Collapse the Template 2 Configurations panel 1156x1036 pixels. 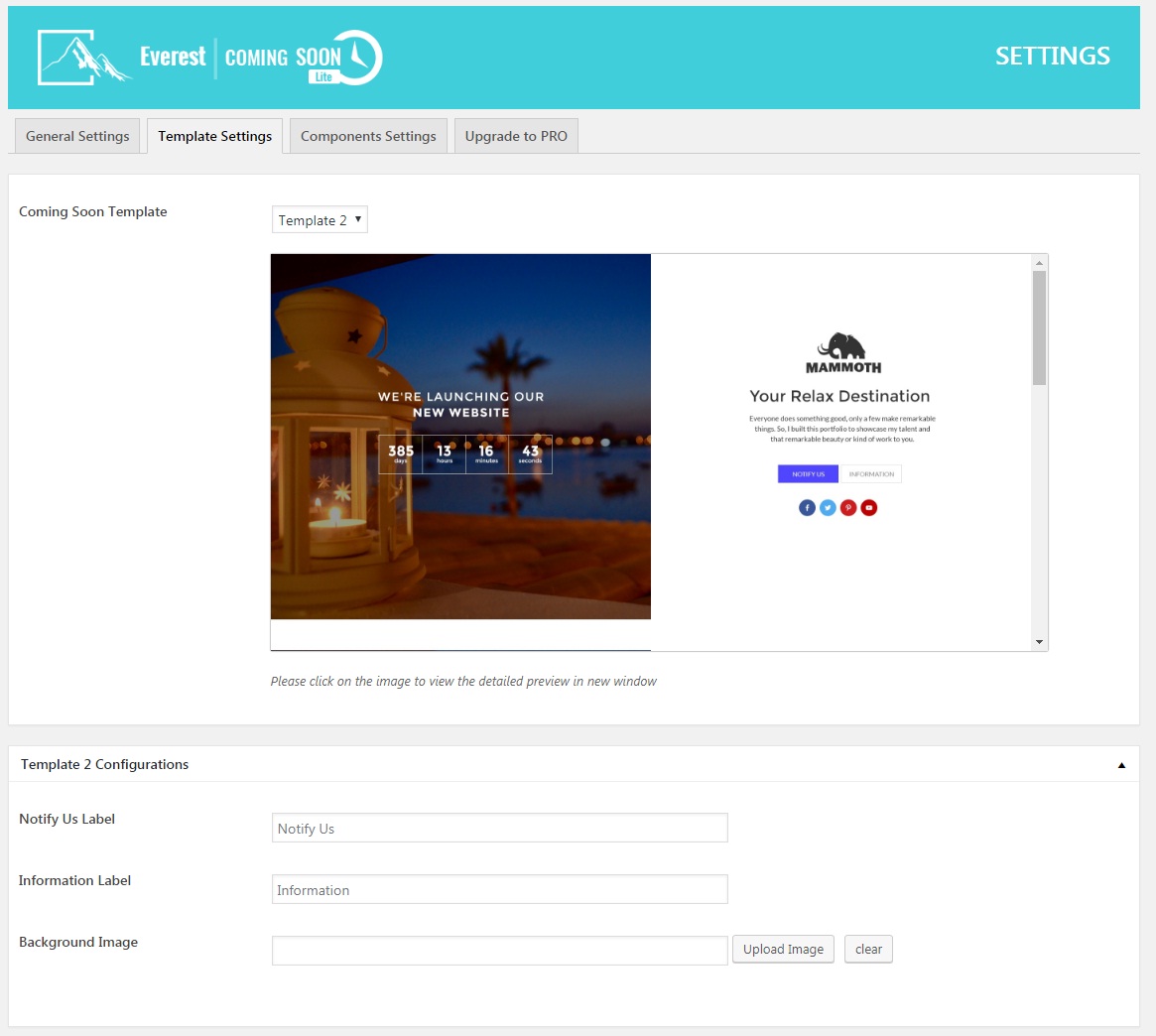tap(1121, 765)
